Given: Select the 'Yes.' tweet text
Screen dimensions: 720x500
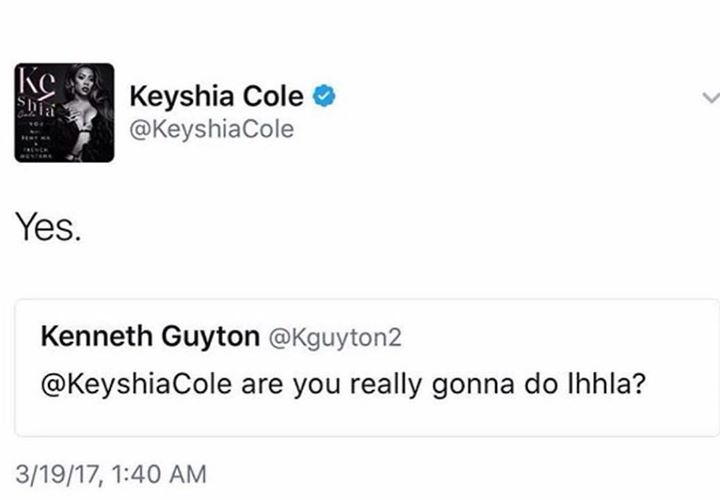Looking at the screenshot, I should 49,227.
